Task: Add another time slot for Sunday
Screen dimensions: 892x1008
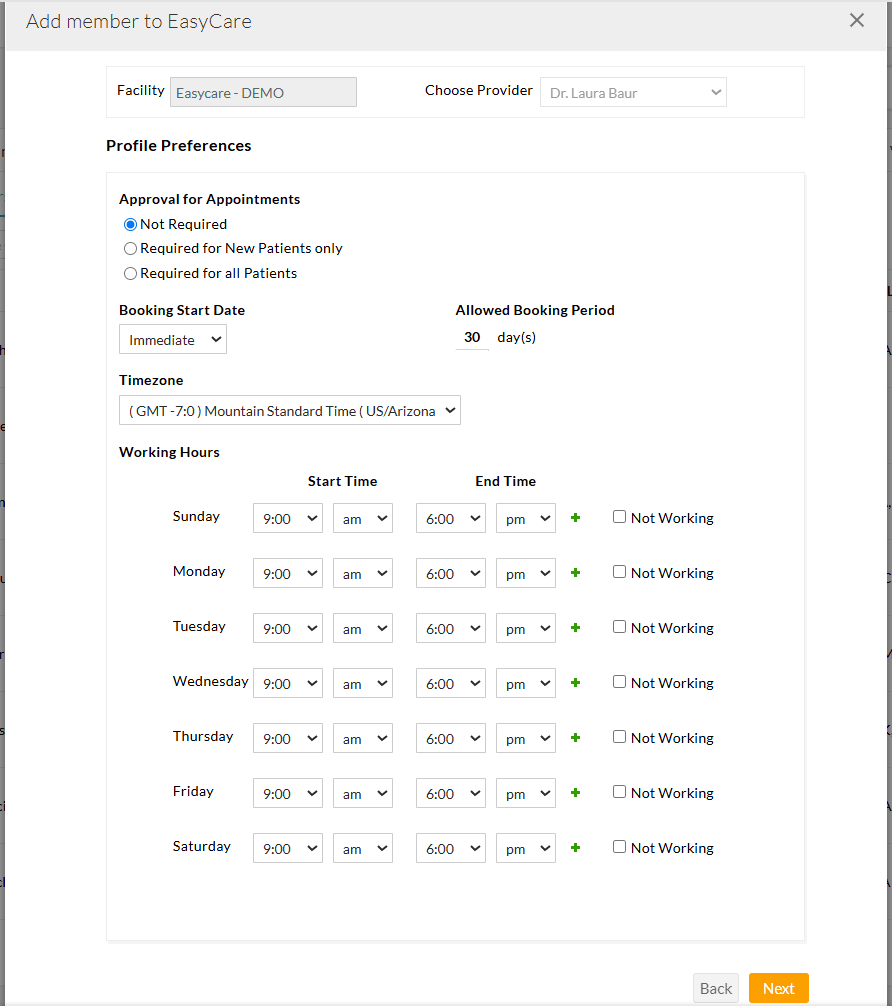Action: click(574, 517)
